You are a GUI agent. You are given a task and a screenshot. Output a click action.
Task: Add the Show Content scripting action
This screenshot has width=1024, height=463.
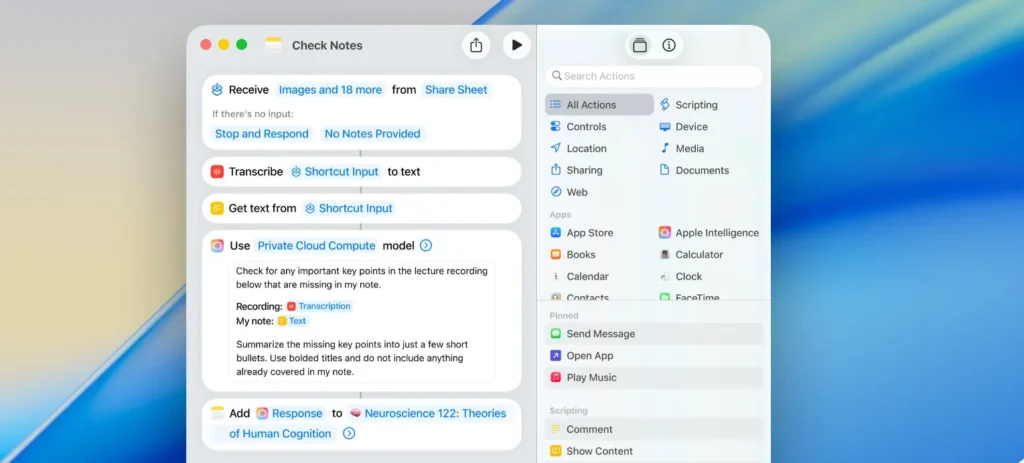[654, 451]
